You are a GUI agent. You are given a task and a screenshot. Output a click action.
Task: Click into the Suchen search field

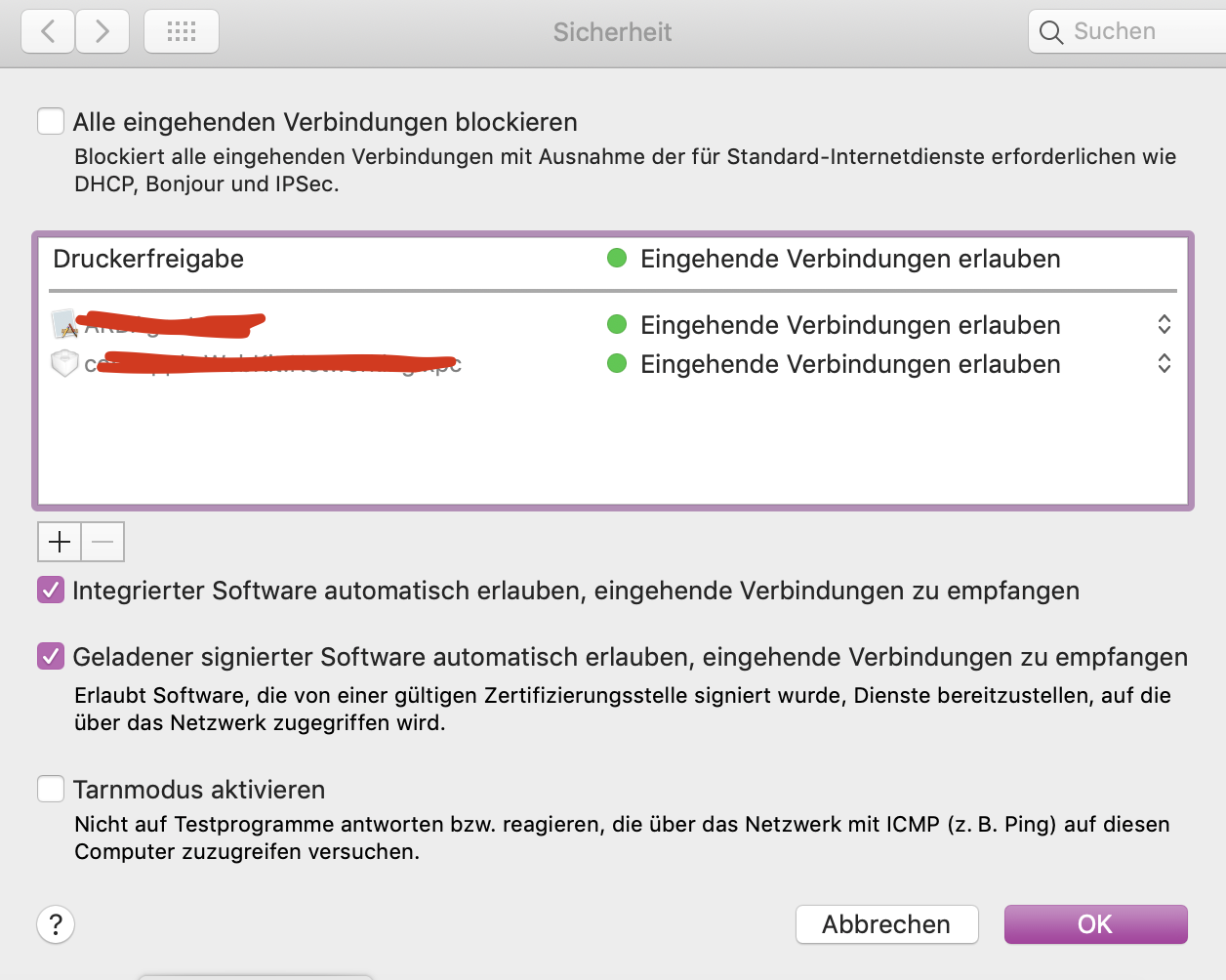pos(1142,32)
